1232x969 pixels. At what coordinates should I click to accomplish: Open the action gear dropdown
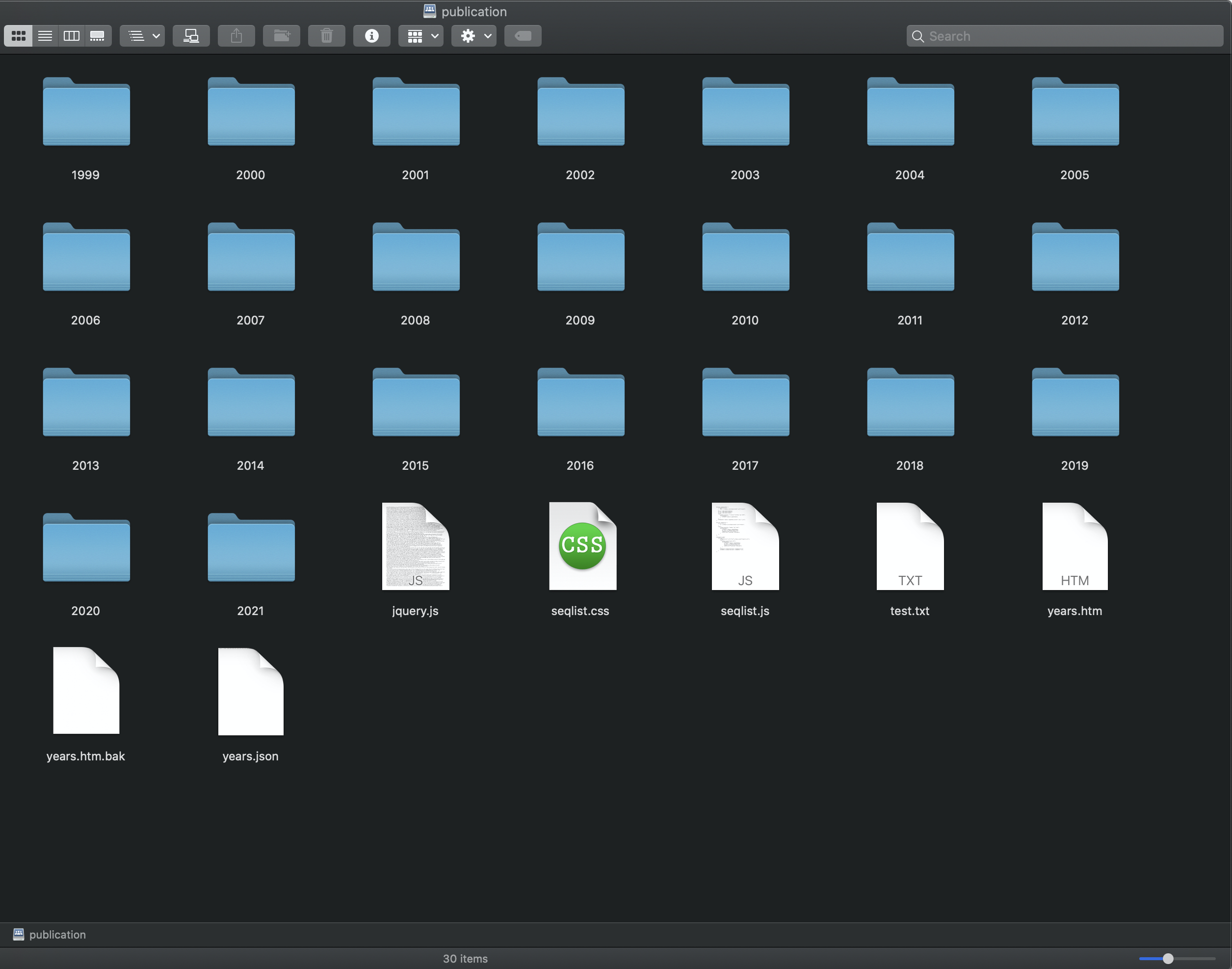coord(473,35)
